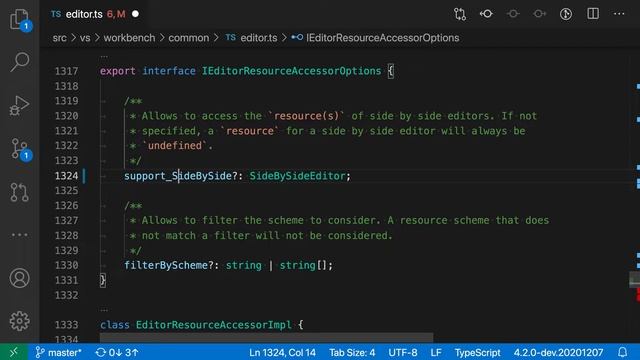Change file encoding UTF-8
This screenshot has height=360, width=640.
[x=403, y=352]
